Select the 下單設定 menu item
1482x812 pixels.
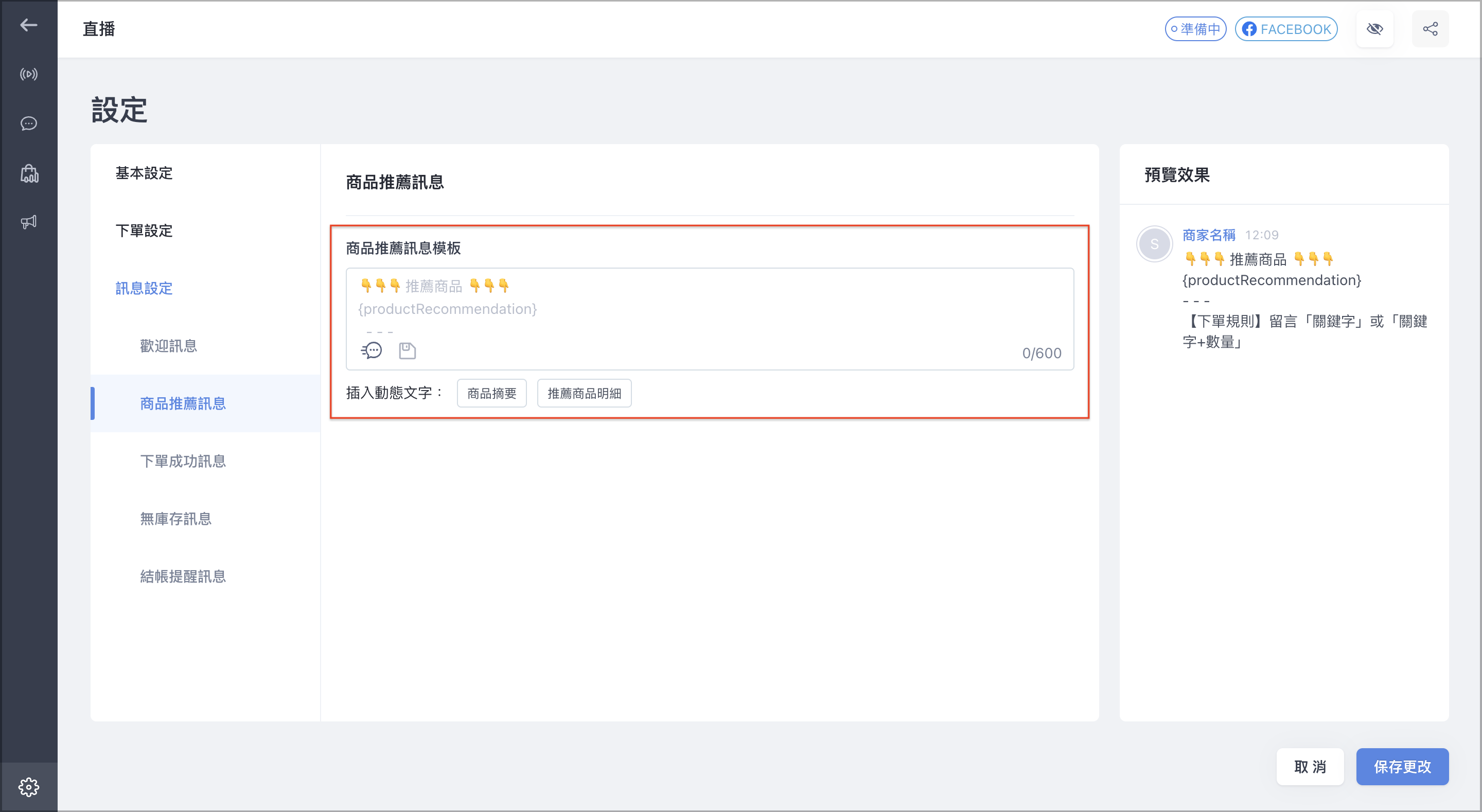pos(144,230)
